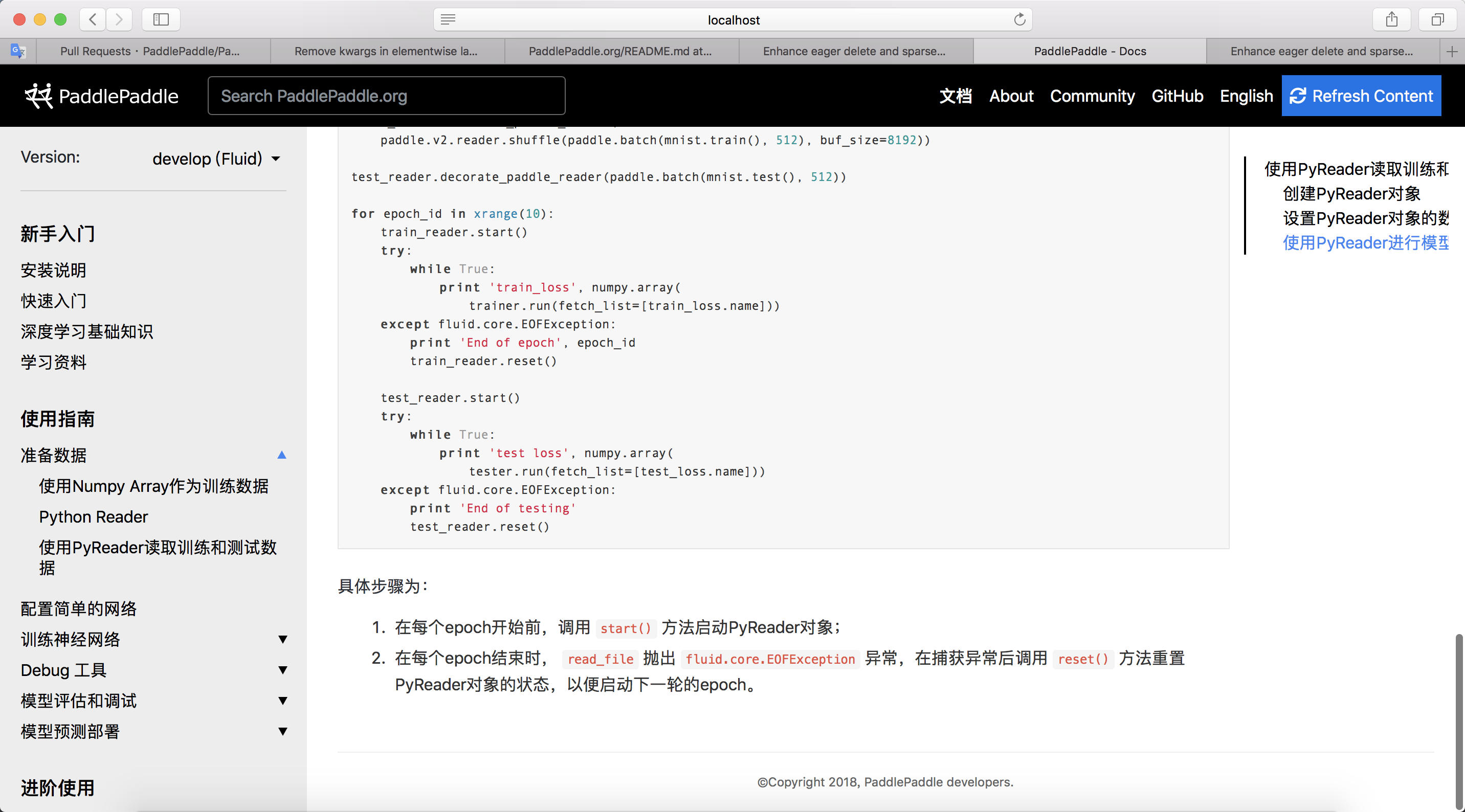The image size is (1465, 812).
Task: Open 模型评估和调试 sidebar entry
Action: pyautogui.click(x=78, y=701)
